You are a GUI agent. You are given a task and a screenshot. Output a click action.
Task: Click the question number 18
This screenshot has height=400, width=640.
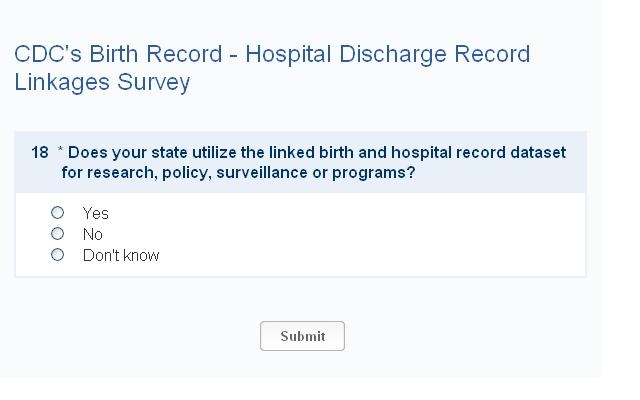point(40,153)
